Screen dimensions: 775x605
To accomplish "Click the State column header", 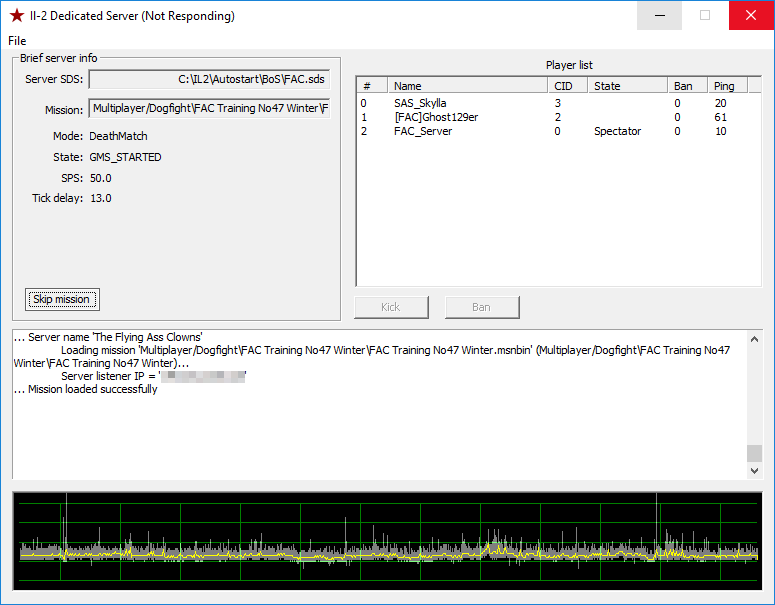I will (627, 86).
